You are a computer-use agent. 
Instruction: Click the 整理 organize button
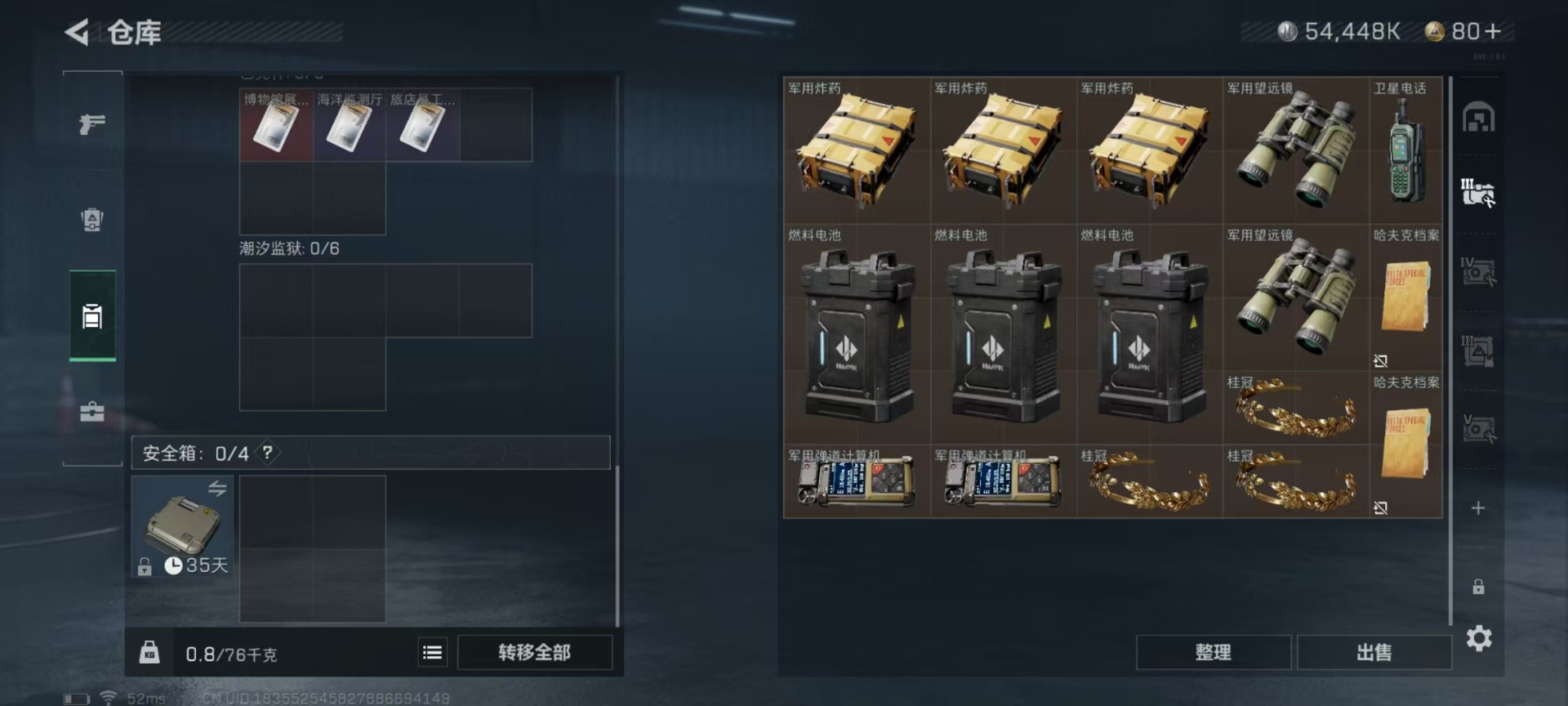(1213, 652)
